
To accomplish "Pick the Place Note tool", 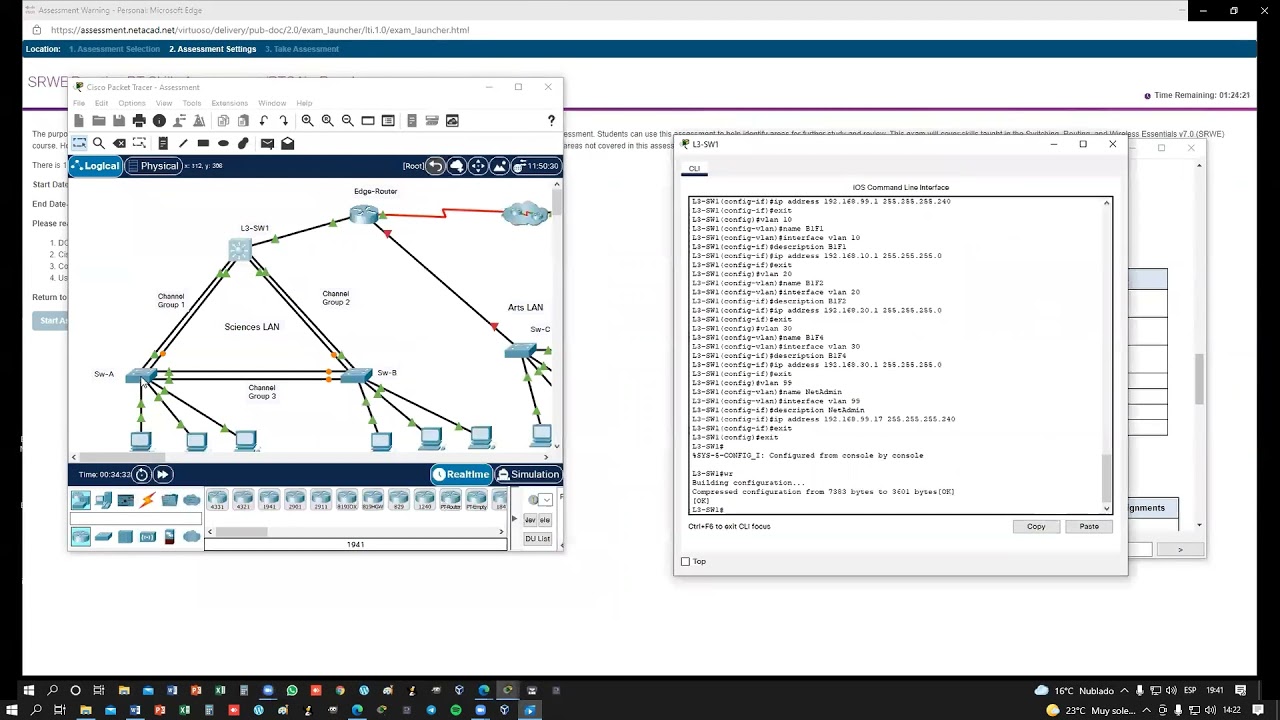I will 163,143.
